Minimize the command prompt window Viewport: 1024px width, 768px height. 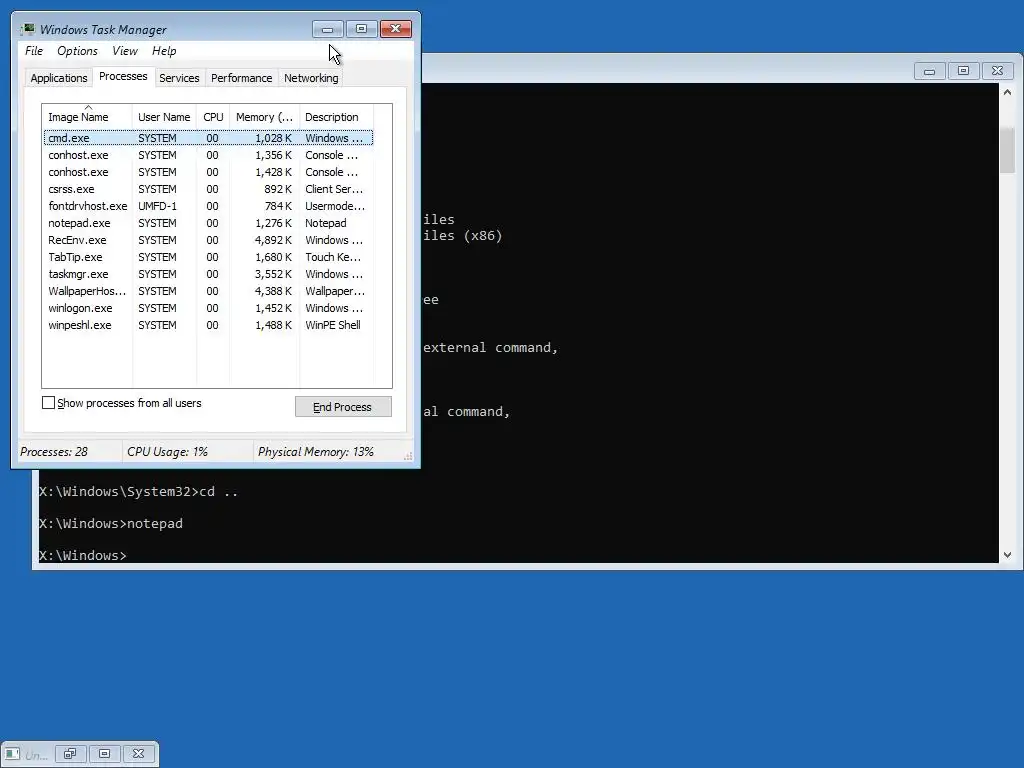[929, 71]
